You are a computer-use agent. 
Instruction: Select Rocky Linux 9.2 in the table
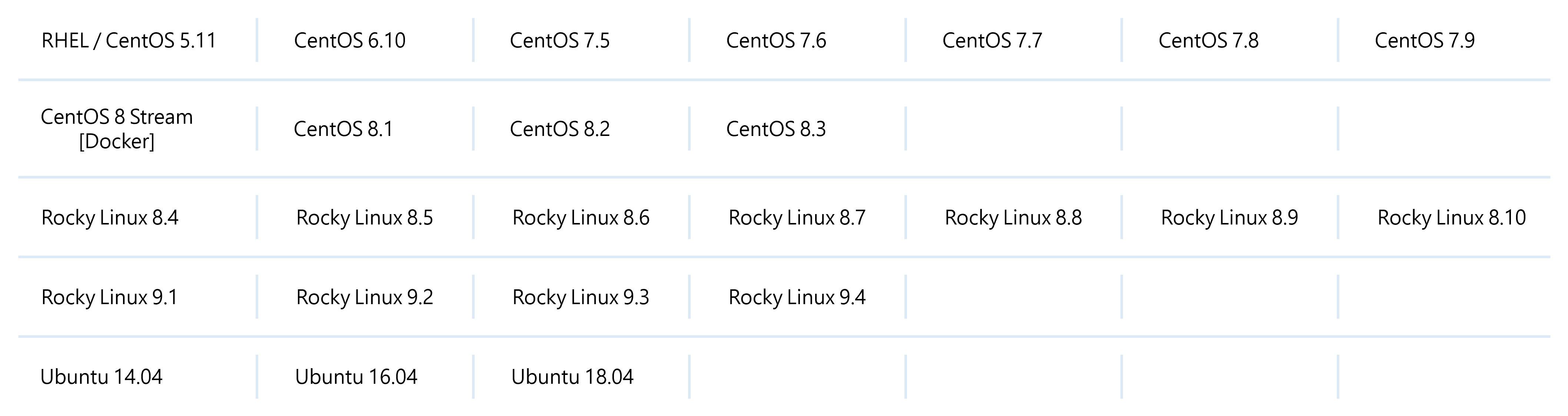[x=365, y=297]
